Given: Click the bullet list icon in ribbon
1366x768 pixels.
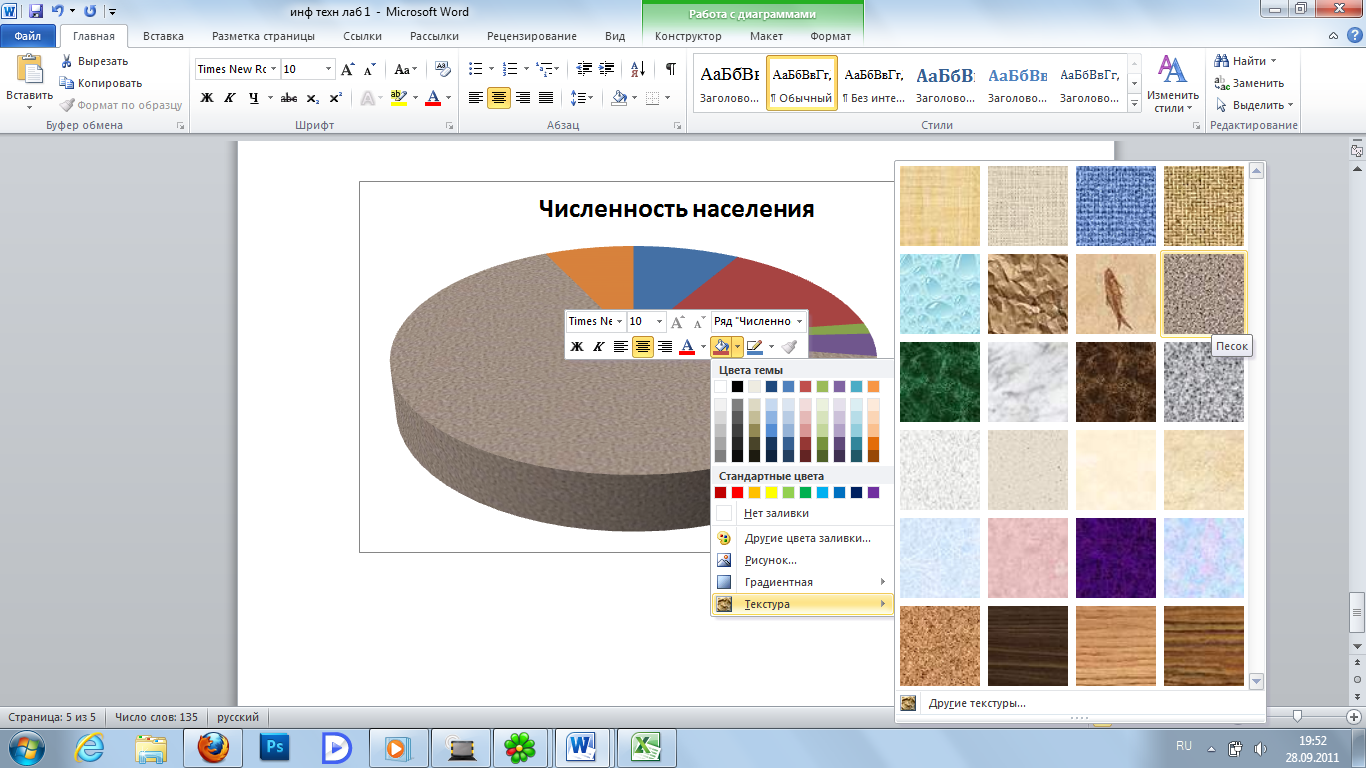Looking at the screenshot, I should pyautogui.click(x=476, y=69).
